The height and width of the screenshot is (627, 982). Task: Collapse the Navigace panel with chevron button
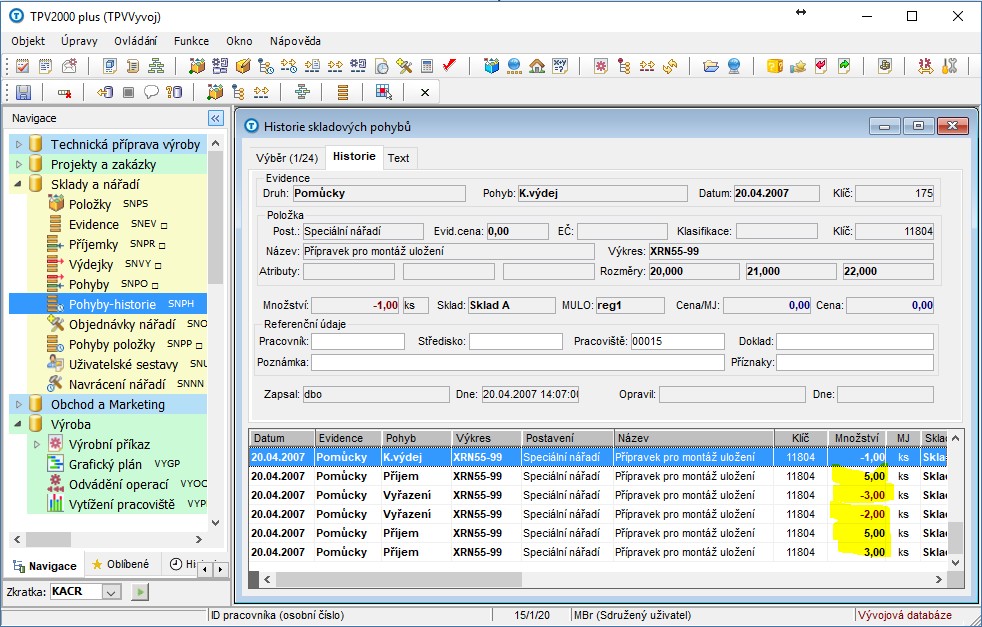point(215,118)
